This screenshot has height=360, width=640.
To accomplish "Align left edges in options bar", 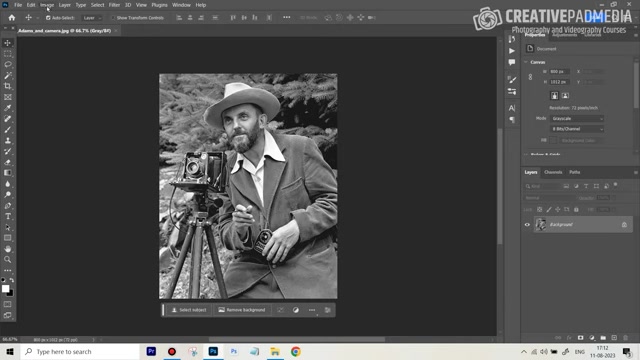I will [x=179, y=18].
